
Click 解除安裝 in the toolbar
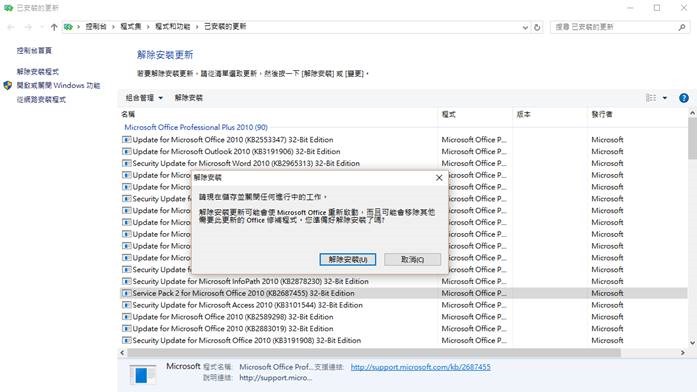click(188, 98)
